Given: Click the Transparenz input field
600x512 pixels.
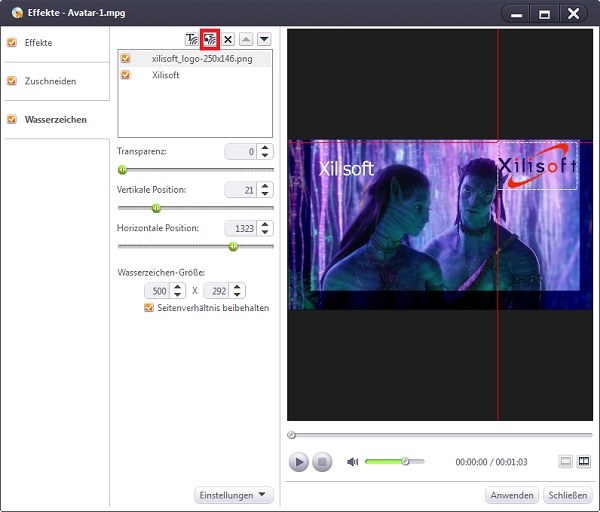Looking at the screenshot, I should [241, 152].
